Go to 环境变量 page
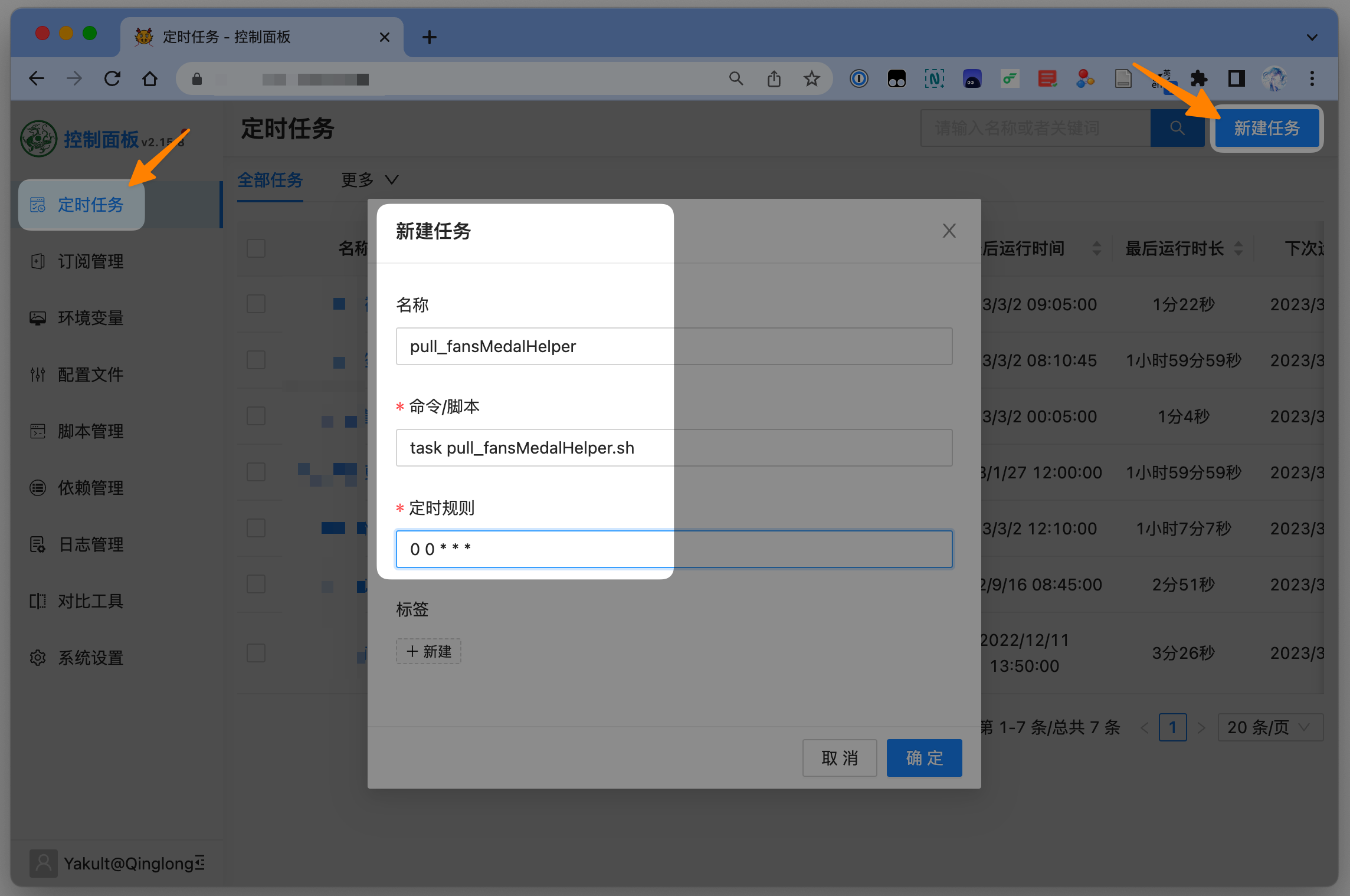The image size is (1350, 896). (90, 318)
